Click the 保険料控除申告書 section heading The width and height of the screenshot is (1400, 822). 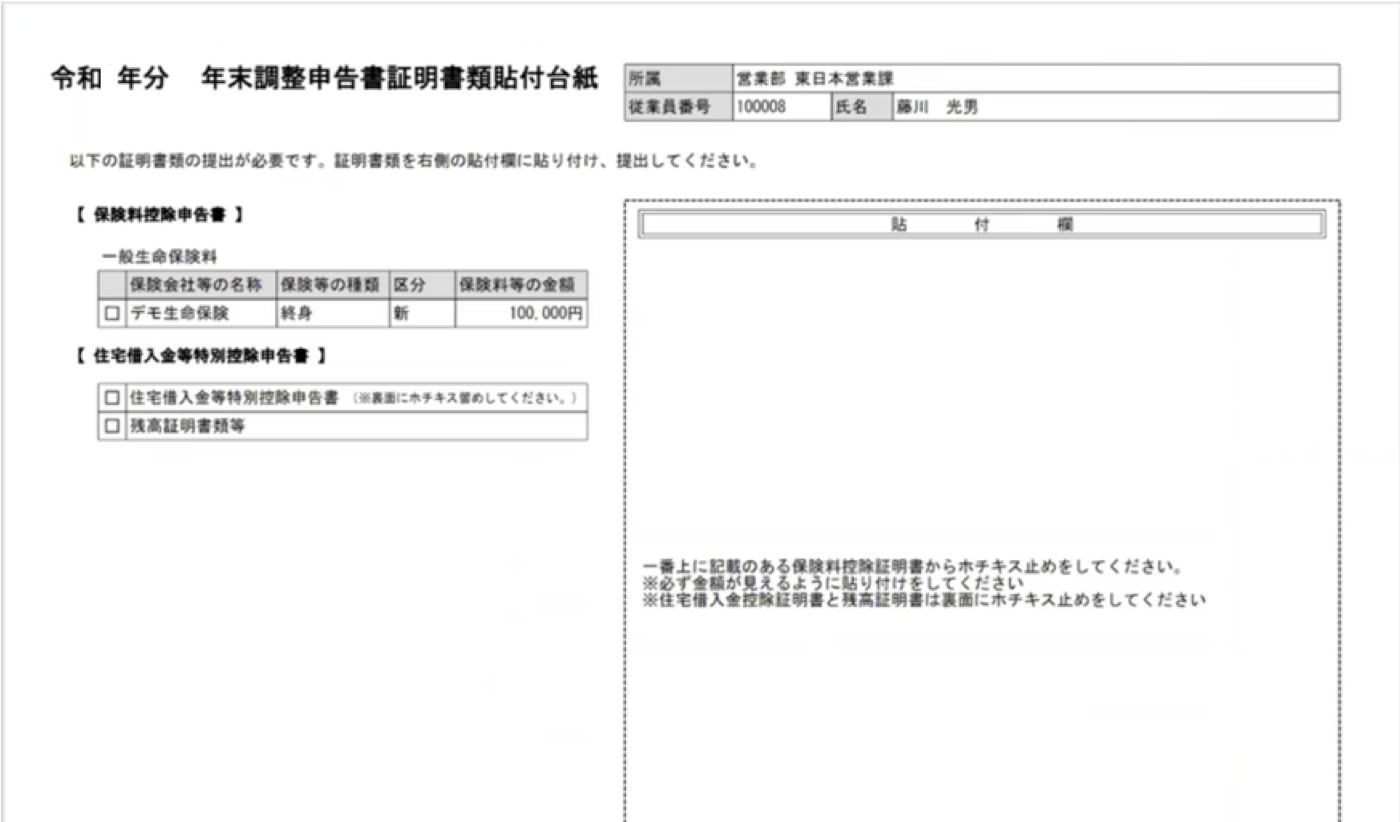(x=158, y=214)
